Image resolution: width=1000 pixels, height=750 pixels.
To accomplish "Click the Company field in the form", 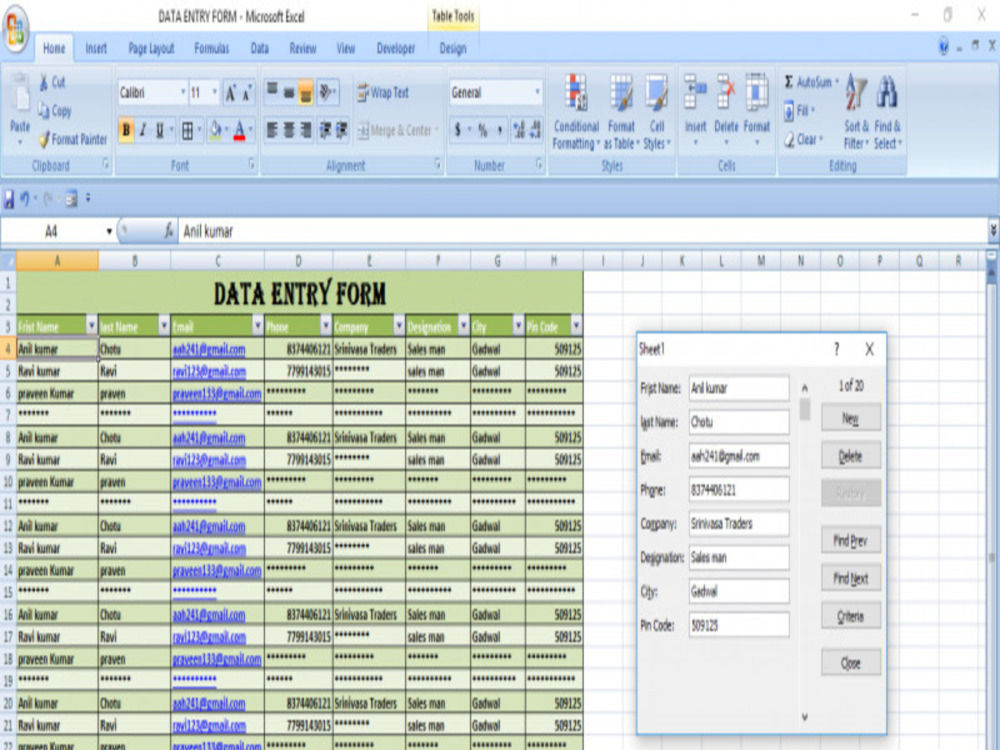I will point(739,524).
